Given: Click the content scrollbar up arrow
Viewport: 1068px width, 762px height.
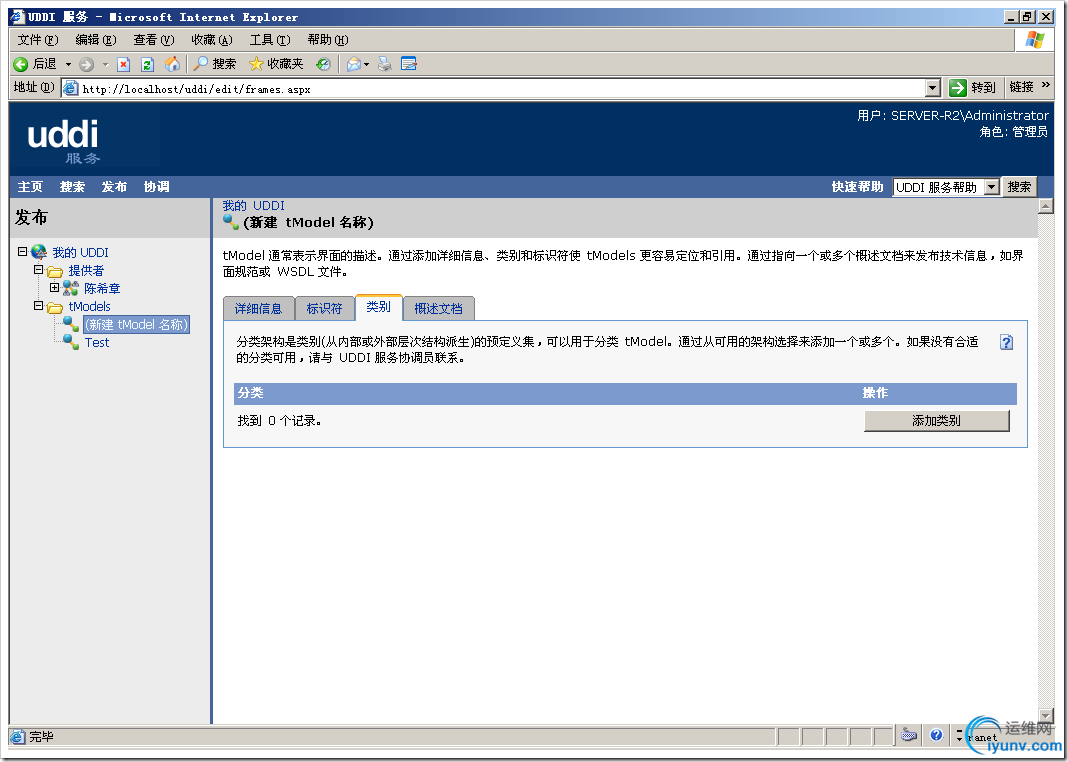Looking at the screenshot, I should (x=1046, y=206).
